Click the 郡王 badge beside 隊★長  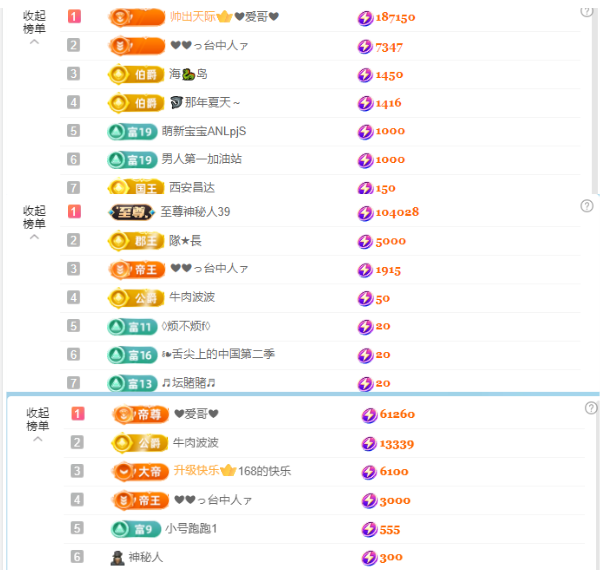pyautogui.click(x=136, y=241)
